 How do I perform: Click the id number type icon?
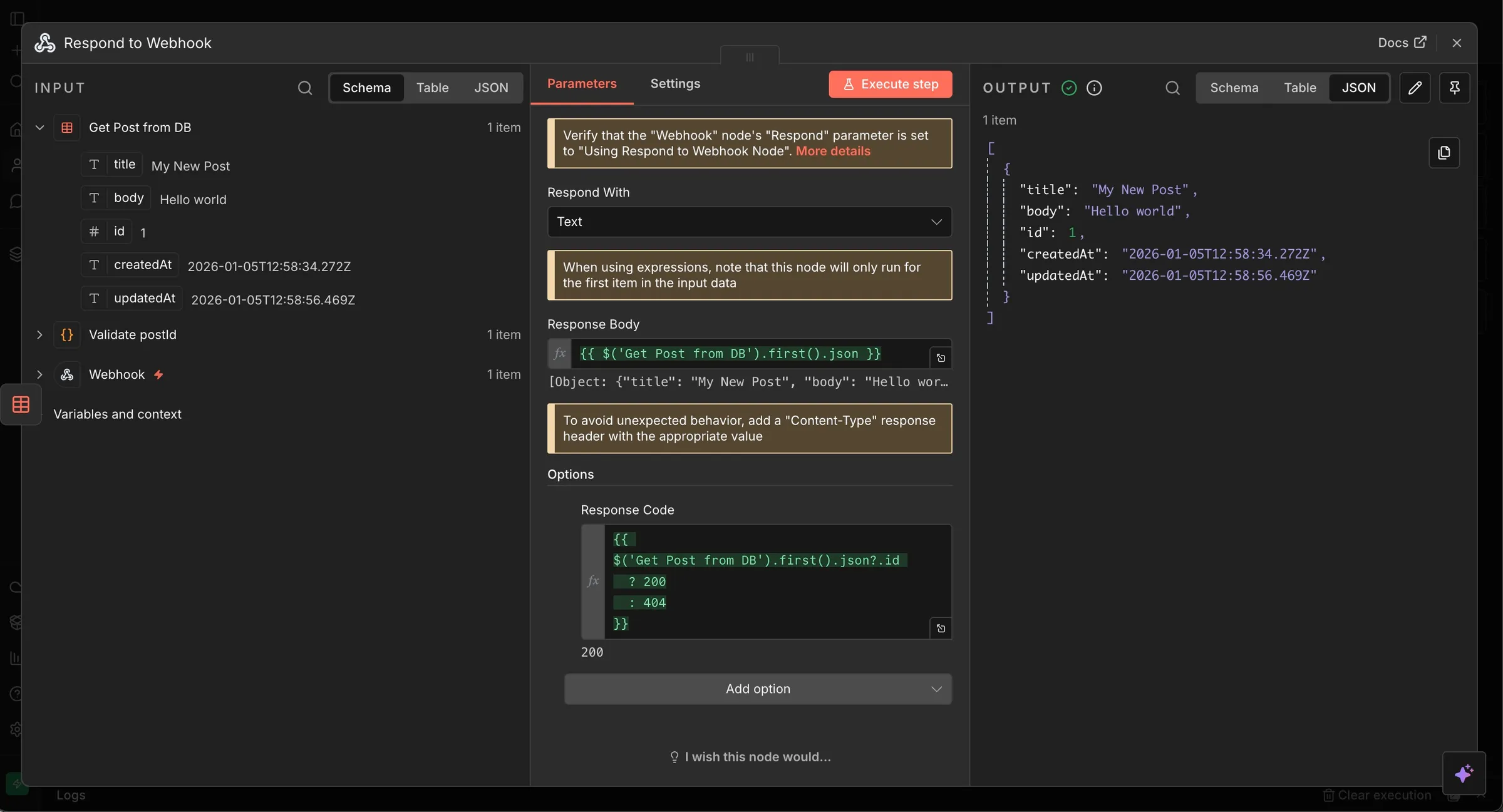(x=94, y=231)
